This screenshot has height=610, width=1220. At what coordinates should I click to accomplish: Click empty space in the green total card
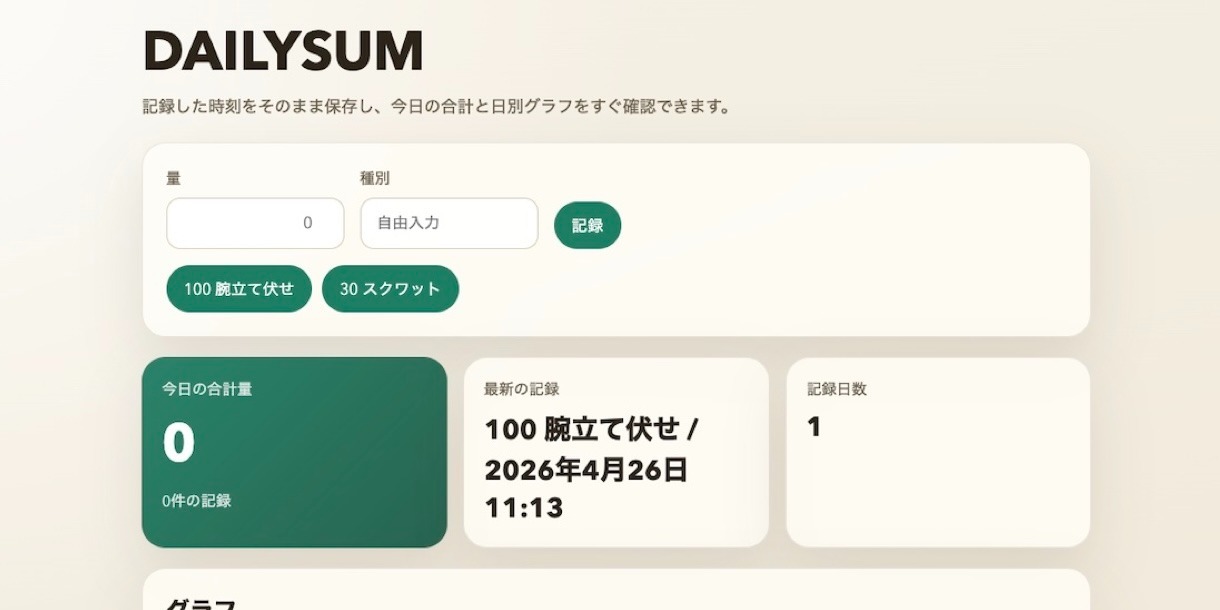pos(350,460)
